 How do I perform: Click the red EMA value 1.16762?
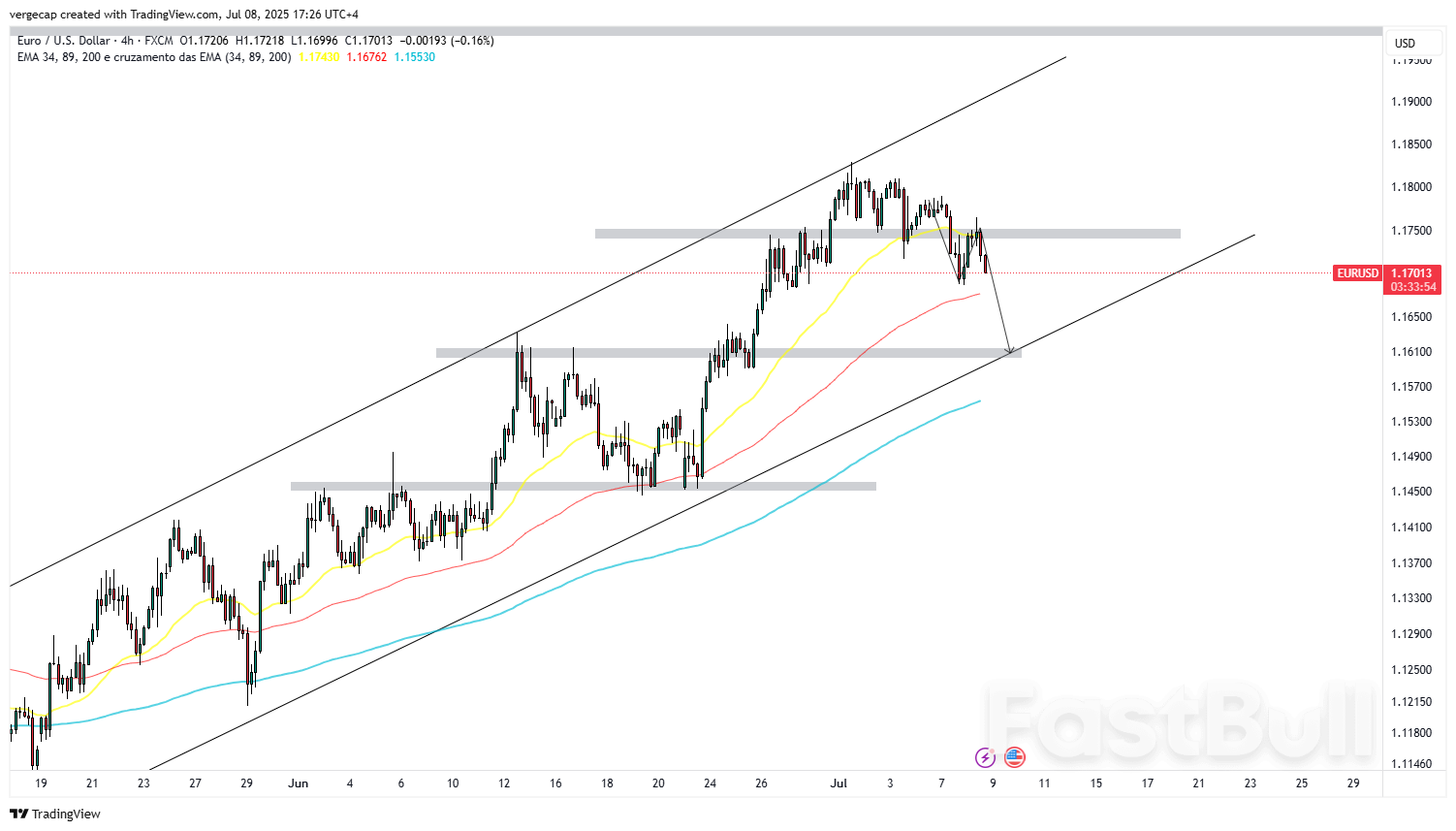(x=366, y=57)
